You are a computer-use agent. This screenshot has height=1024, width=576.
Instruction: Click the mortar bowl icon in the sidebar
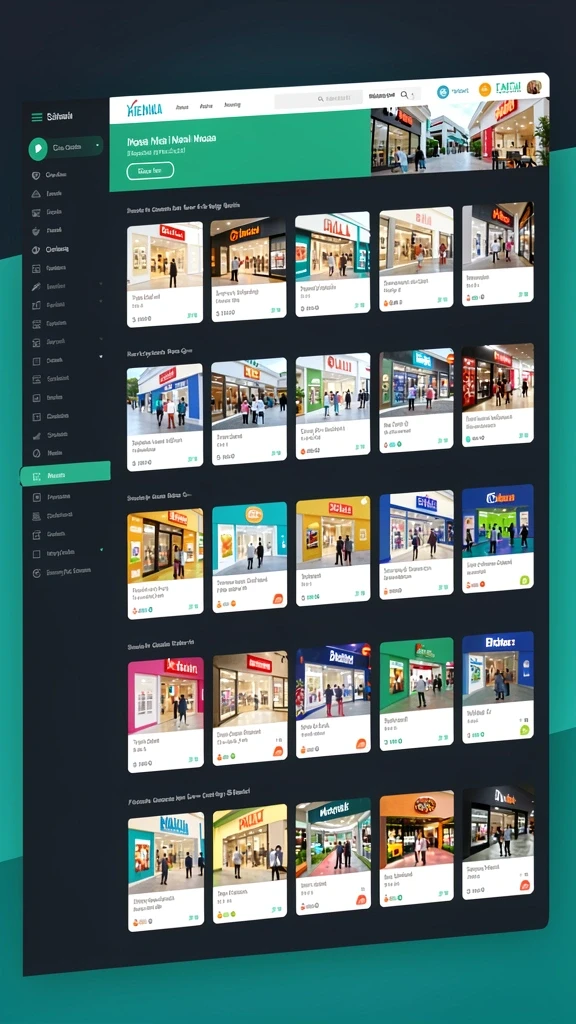(36, 231)
